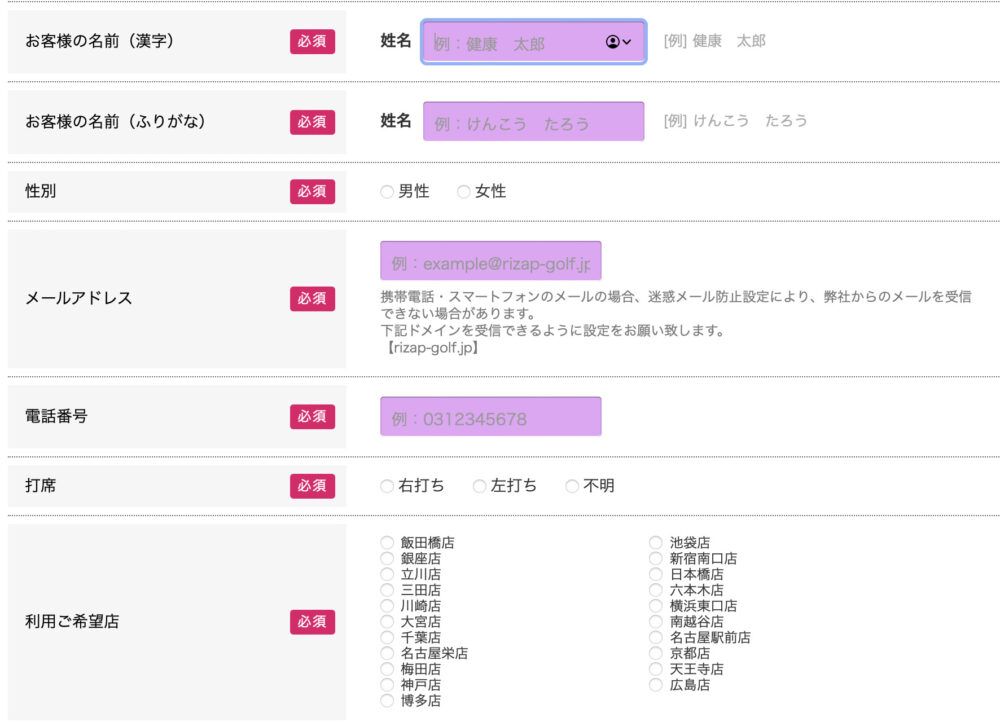
Task: Select 日本橋店 as preferred store
Action: coord(656,574)
